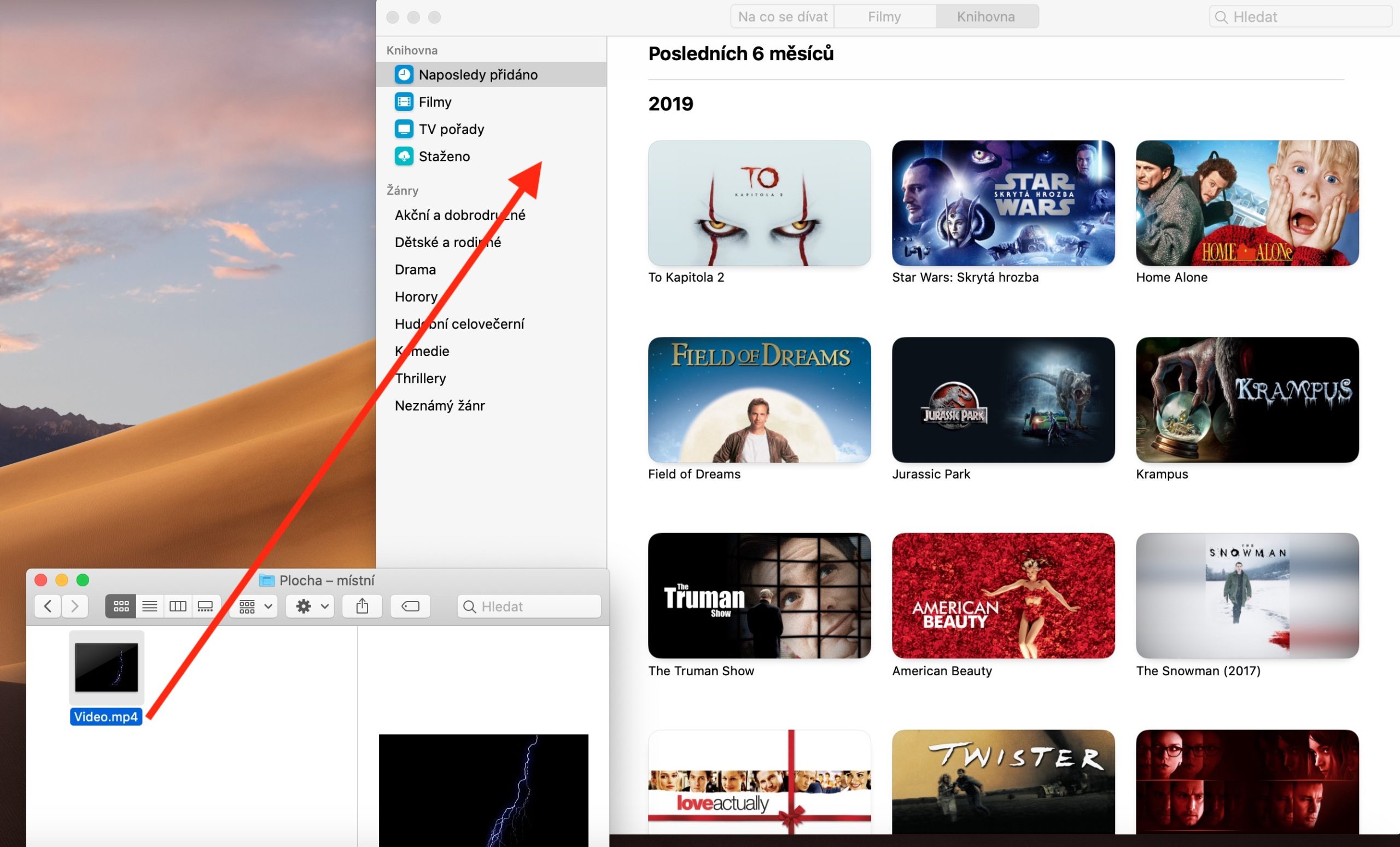
Task: Select Naposledy přidáno in the sidebar
Action: [x=491, y=74]
